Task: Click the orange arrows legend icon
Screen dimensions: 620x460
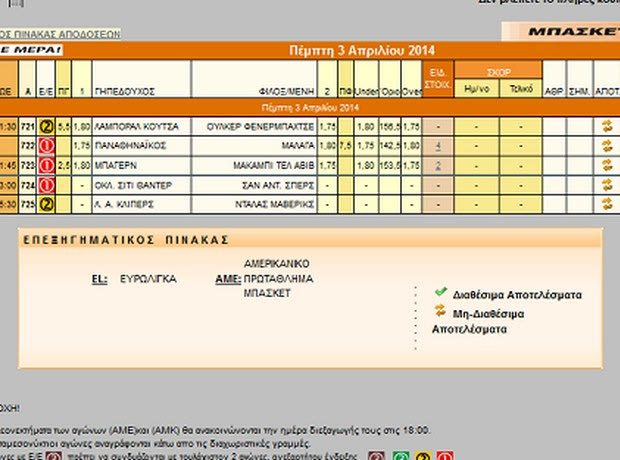Action: (440, 310)
